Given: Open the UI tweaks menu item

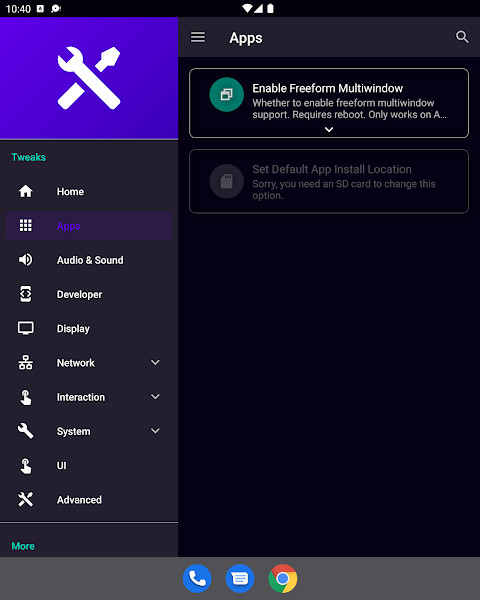Looking at the screenshot, I should pyautogui.click(x=89, y=466).
